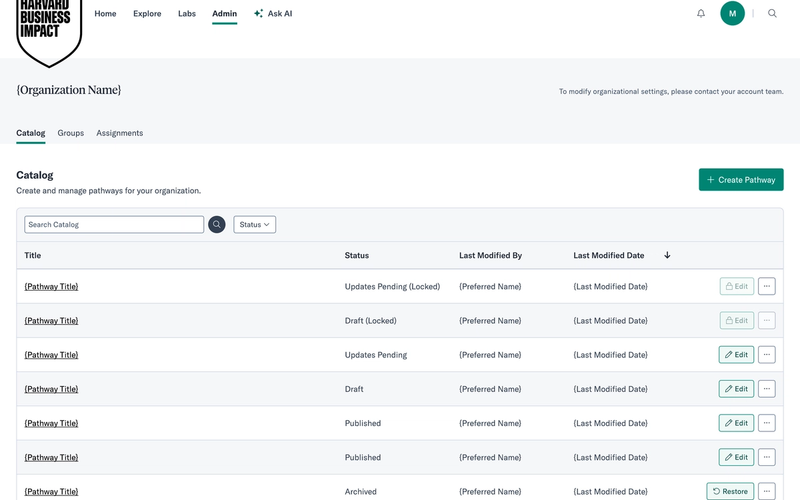This screenshot has width=800, height=500.
Task: Click locked Edit in Draft (Locked) row
Action: (x=737, y=320)
